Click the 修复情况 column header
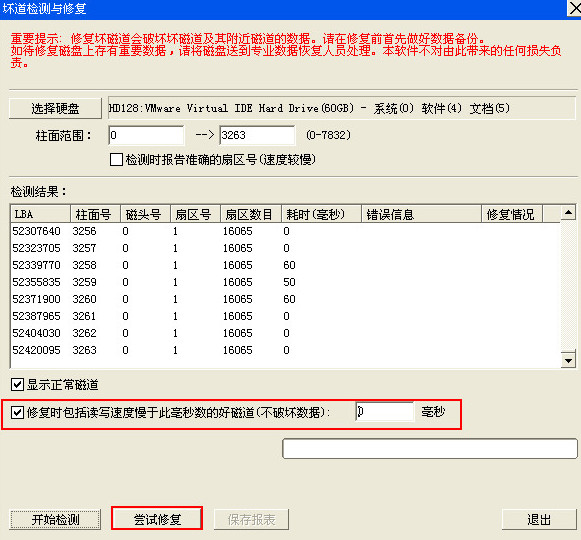 512,214
